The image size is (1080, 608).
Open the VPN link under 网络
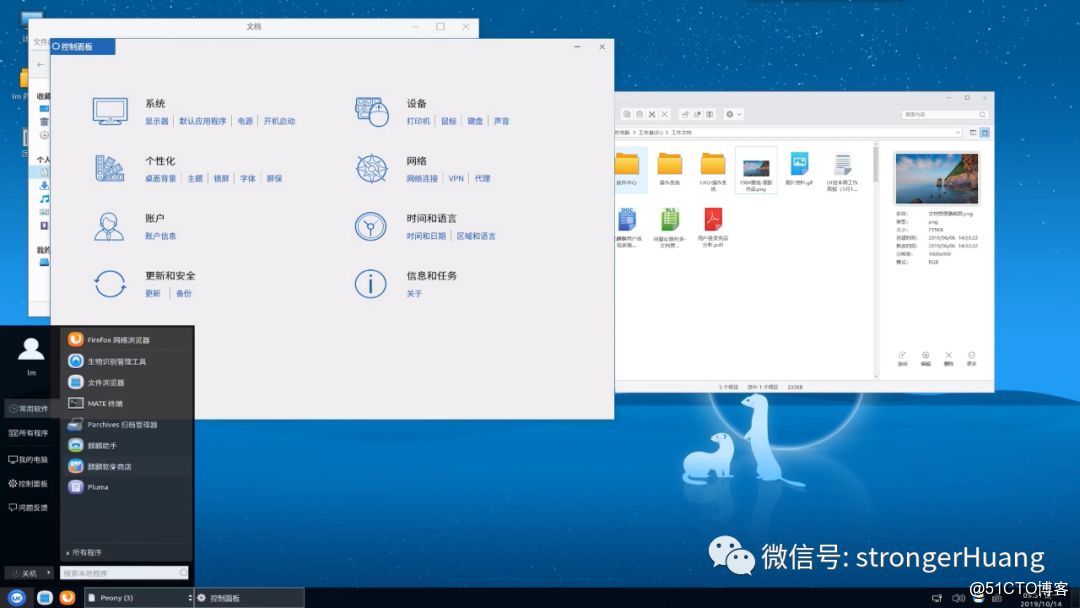456,178
